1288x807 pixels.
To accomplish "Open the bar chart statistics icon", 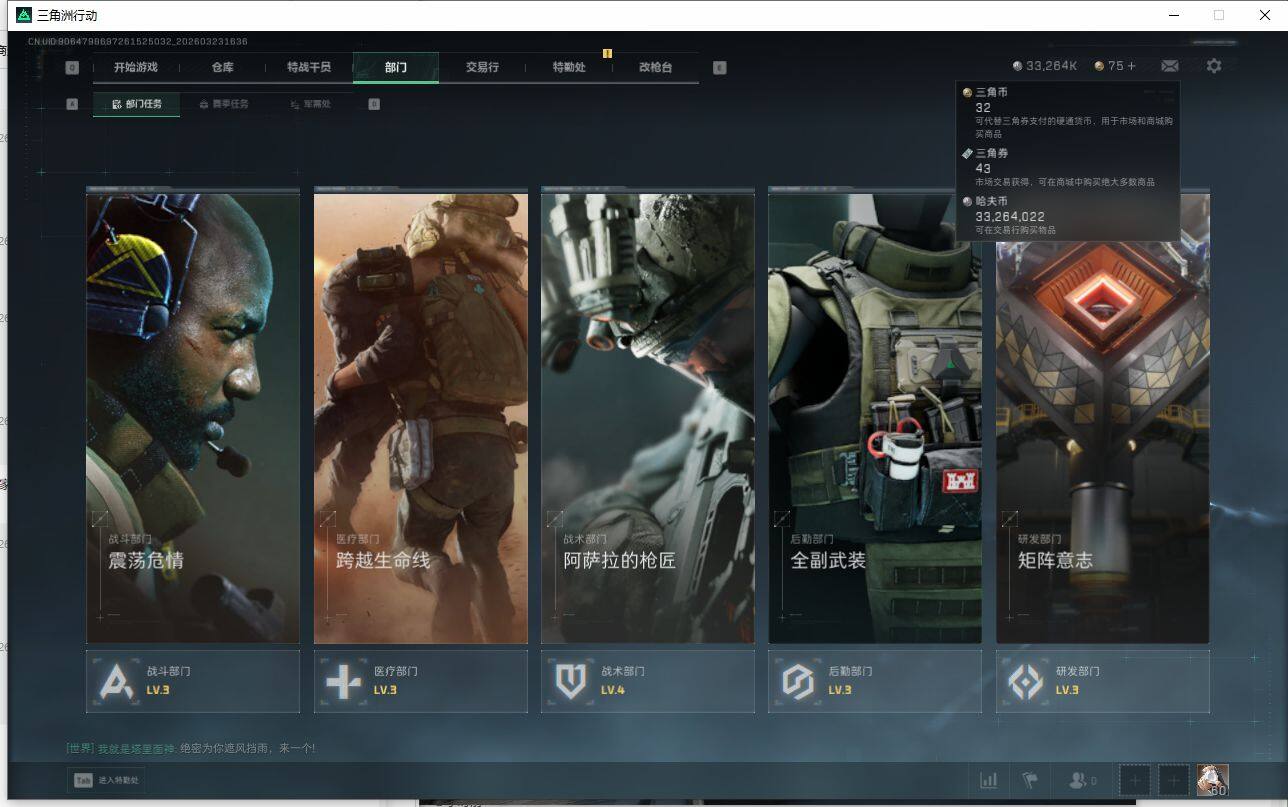I will [x=988, y=780].
